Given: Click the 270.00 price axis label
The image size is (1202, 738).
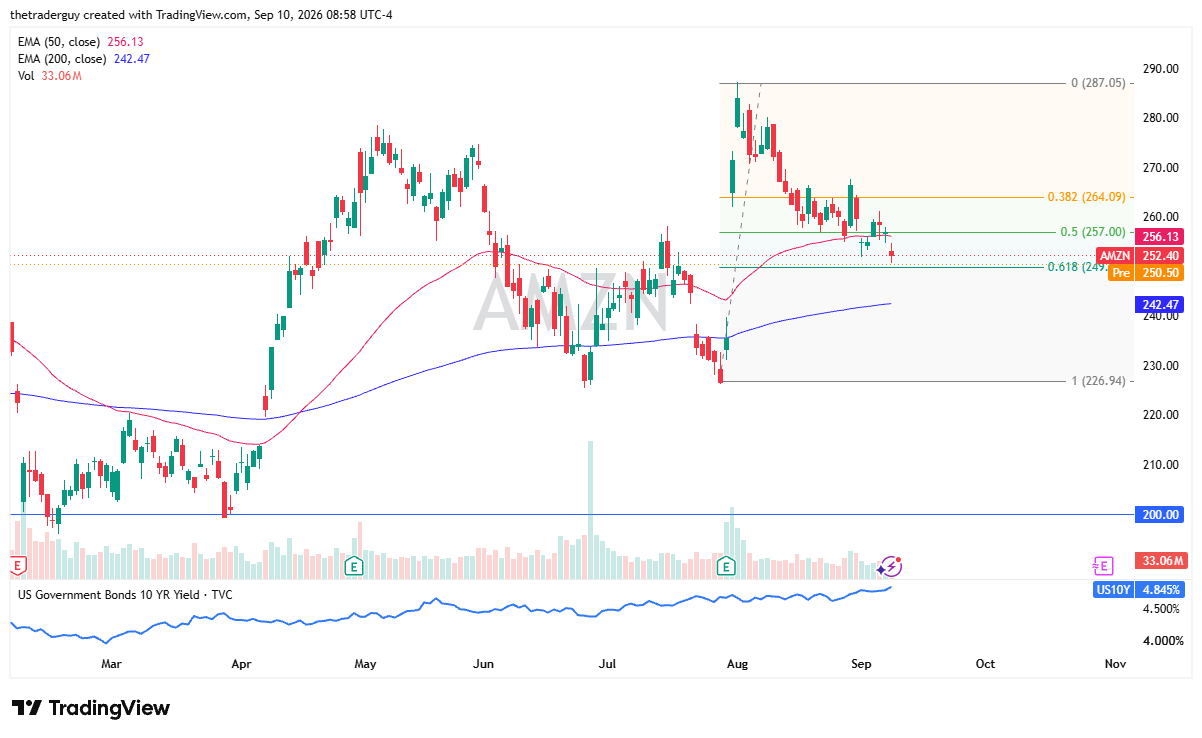Looking at the screenshot, I should [x=1159, y=168].
